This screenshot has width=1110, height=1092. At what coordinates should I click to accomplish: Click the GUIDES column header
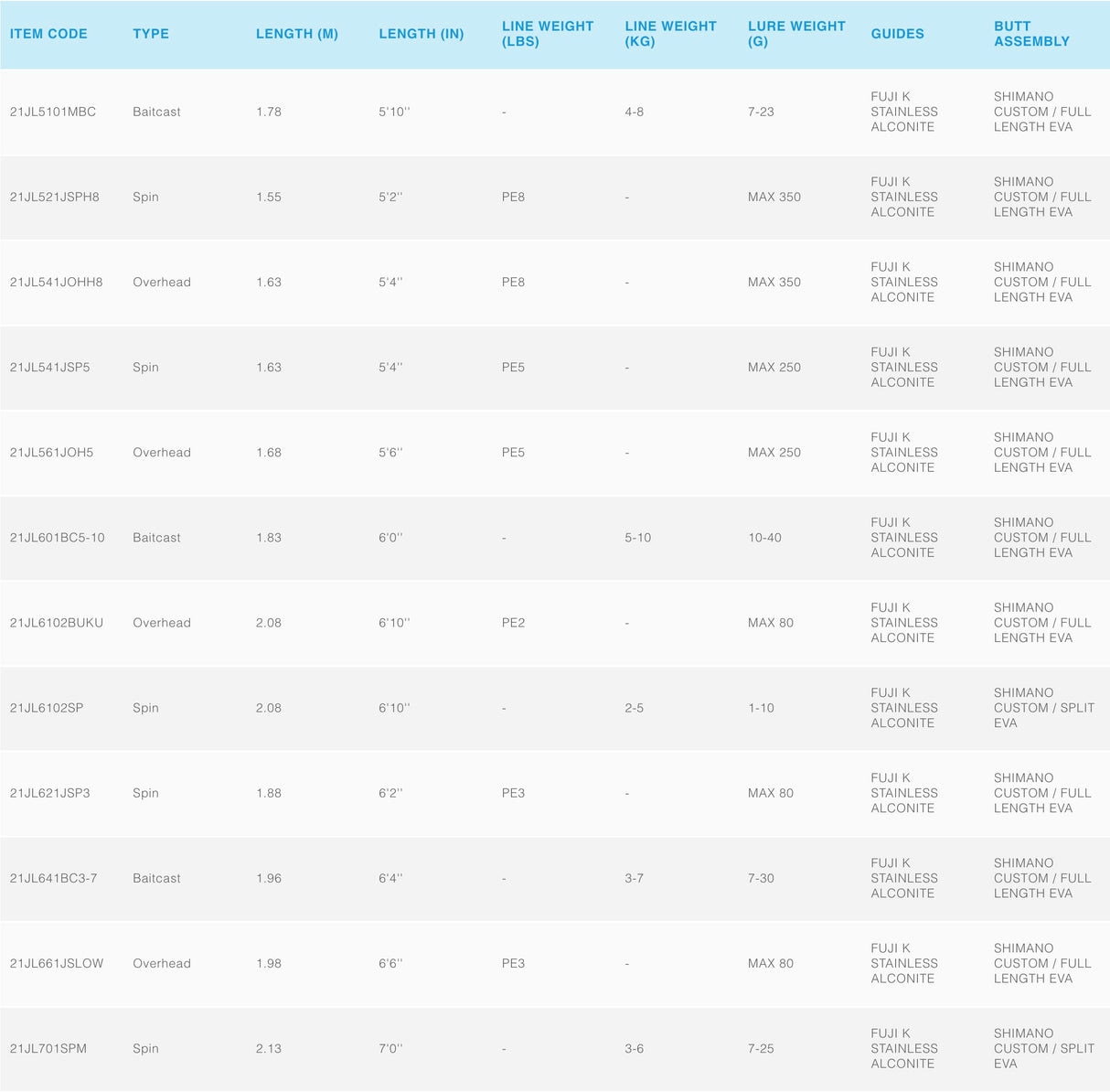pyautogui.click(x=897, y=34)
